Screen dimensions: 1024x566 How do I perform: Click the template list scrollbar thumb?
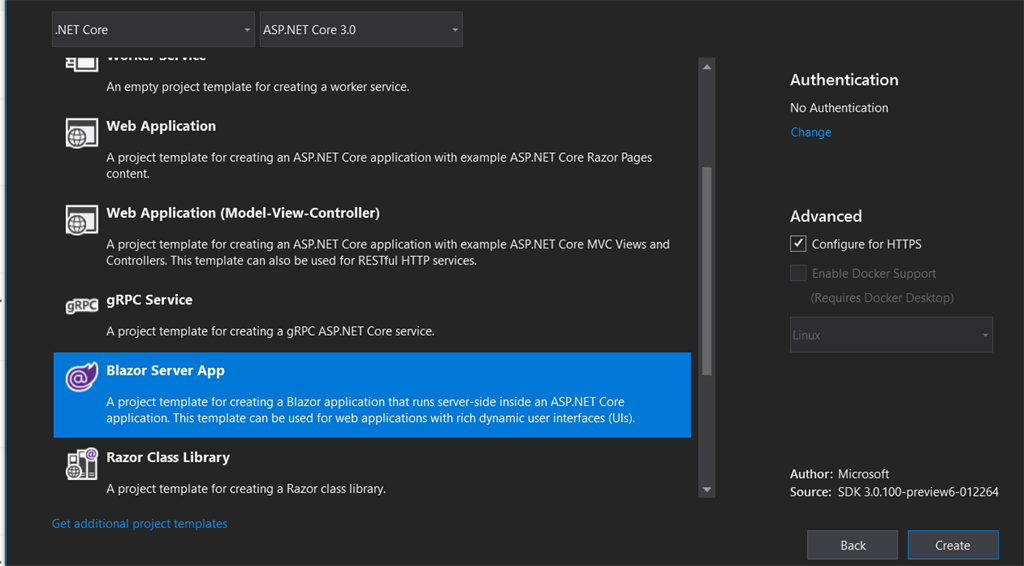coord(707,271)
